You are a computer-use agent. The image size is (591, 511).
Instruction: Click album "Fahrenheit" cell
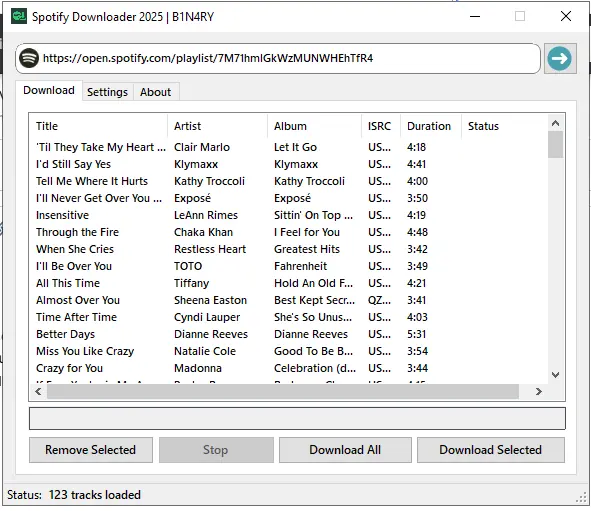tap(300, 266)
